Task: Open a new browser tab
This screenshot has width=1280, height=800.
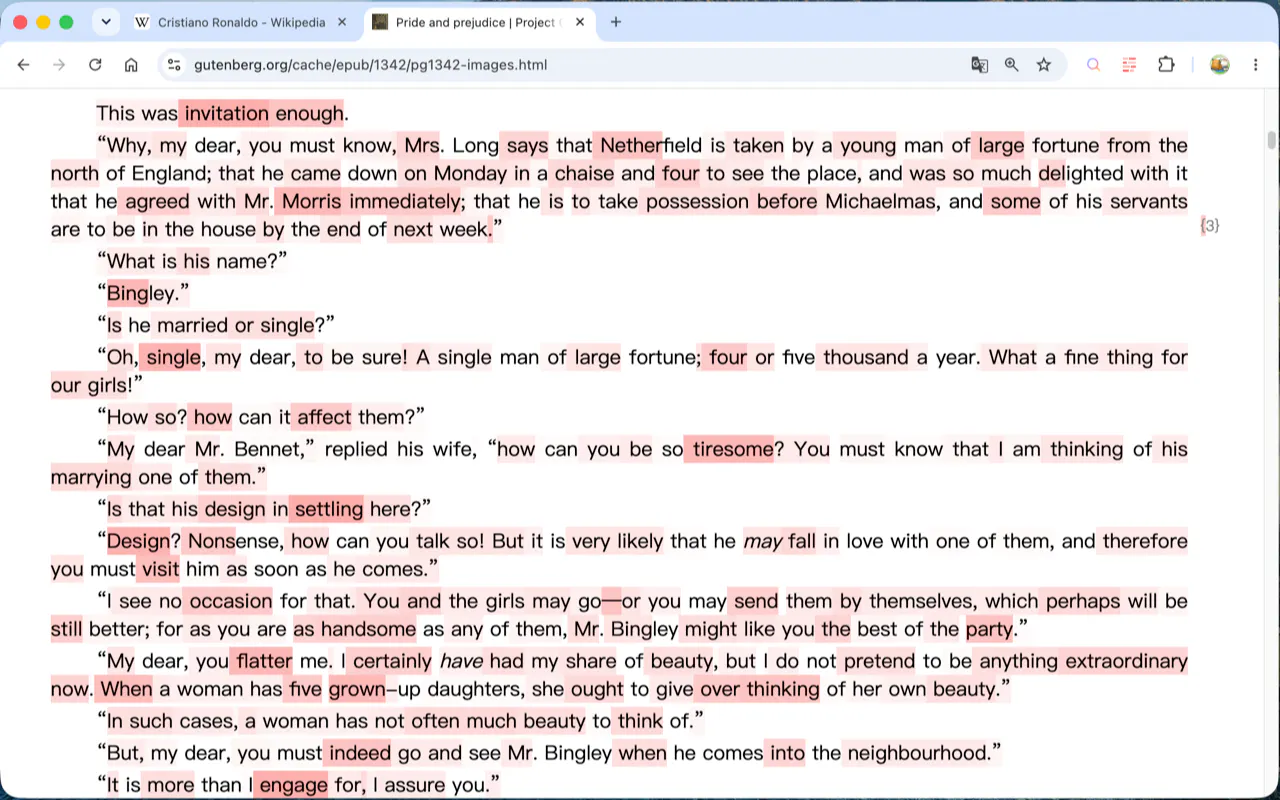Action: [616, 22]
